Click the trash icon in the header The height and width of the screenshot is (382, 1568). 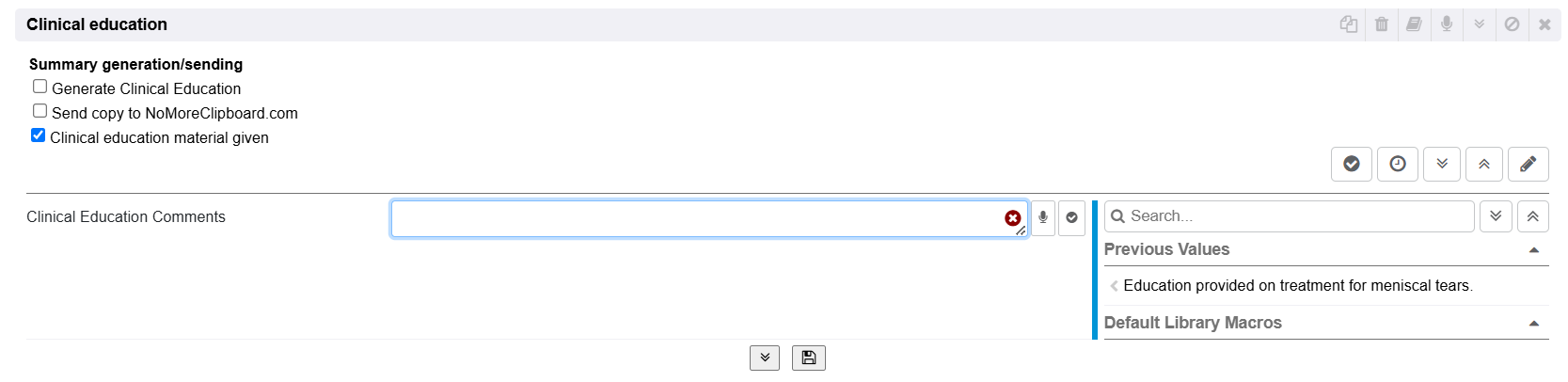(x=1381, y=24)
